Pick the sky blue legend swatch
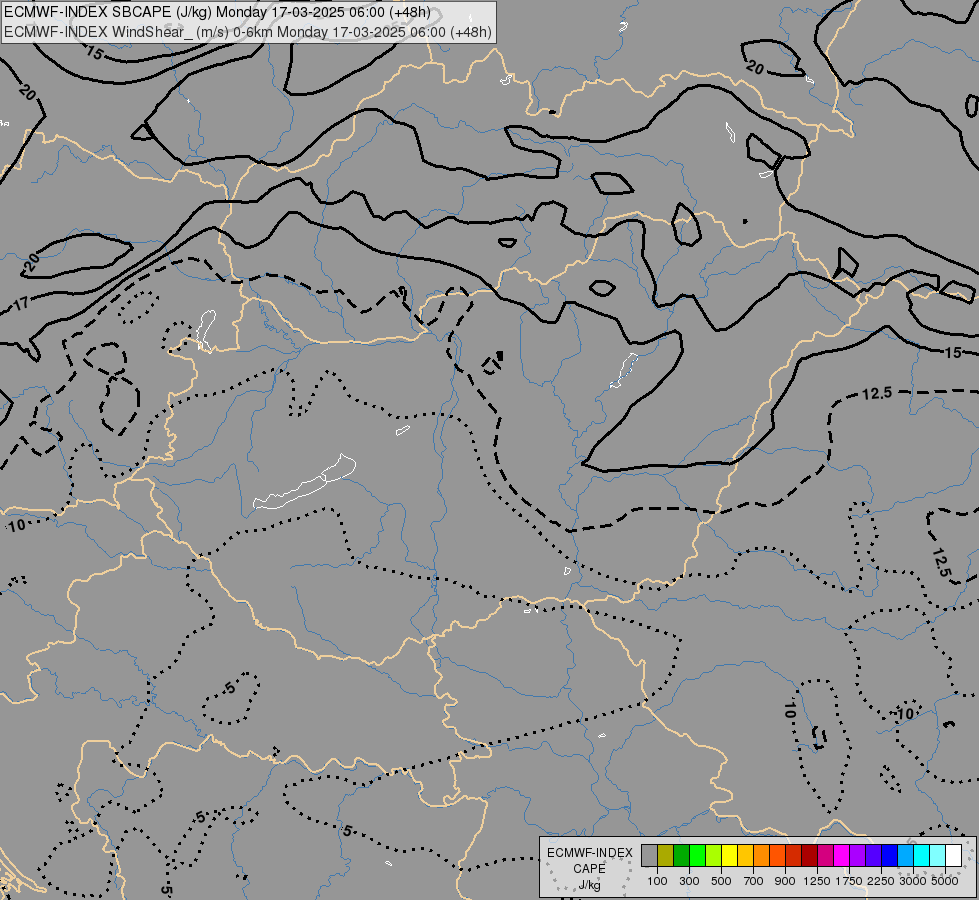Viewport: 979px width, 900px height. (x=905, y=856)
